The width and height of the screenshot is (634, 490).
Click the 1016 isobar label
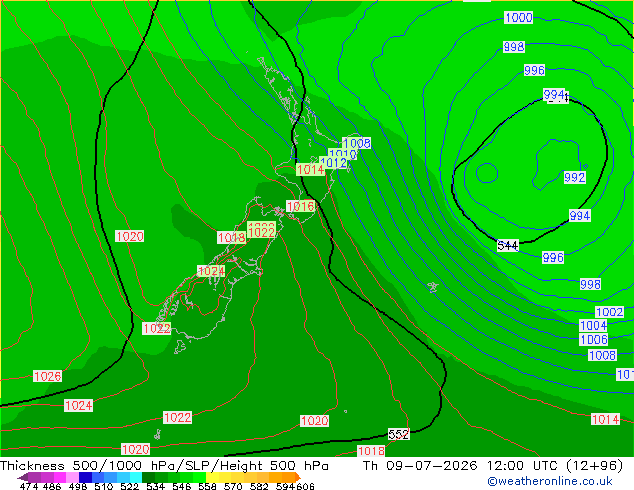(300, 206)
